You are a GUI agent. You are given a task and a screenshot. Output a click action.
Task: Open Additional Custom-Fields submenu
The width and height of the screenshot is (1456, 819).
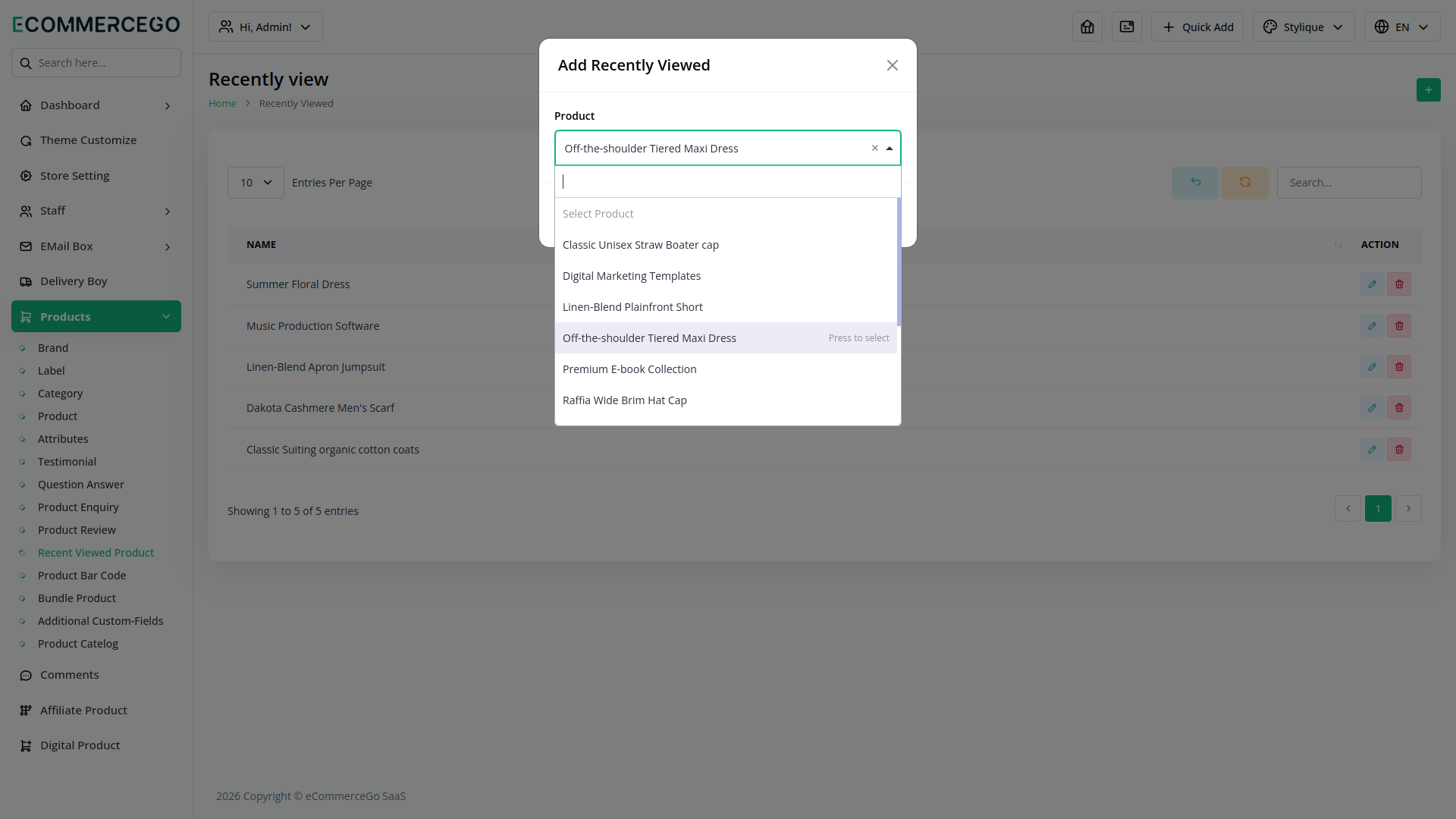[x=100, y=621]
